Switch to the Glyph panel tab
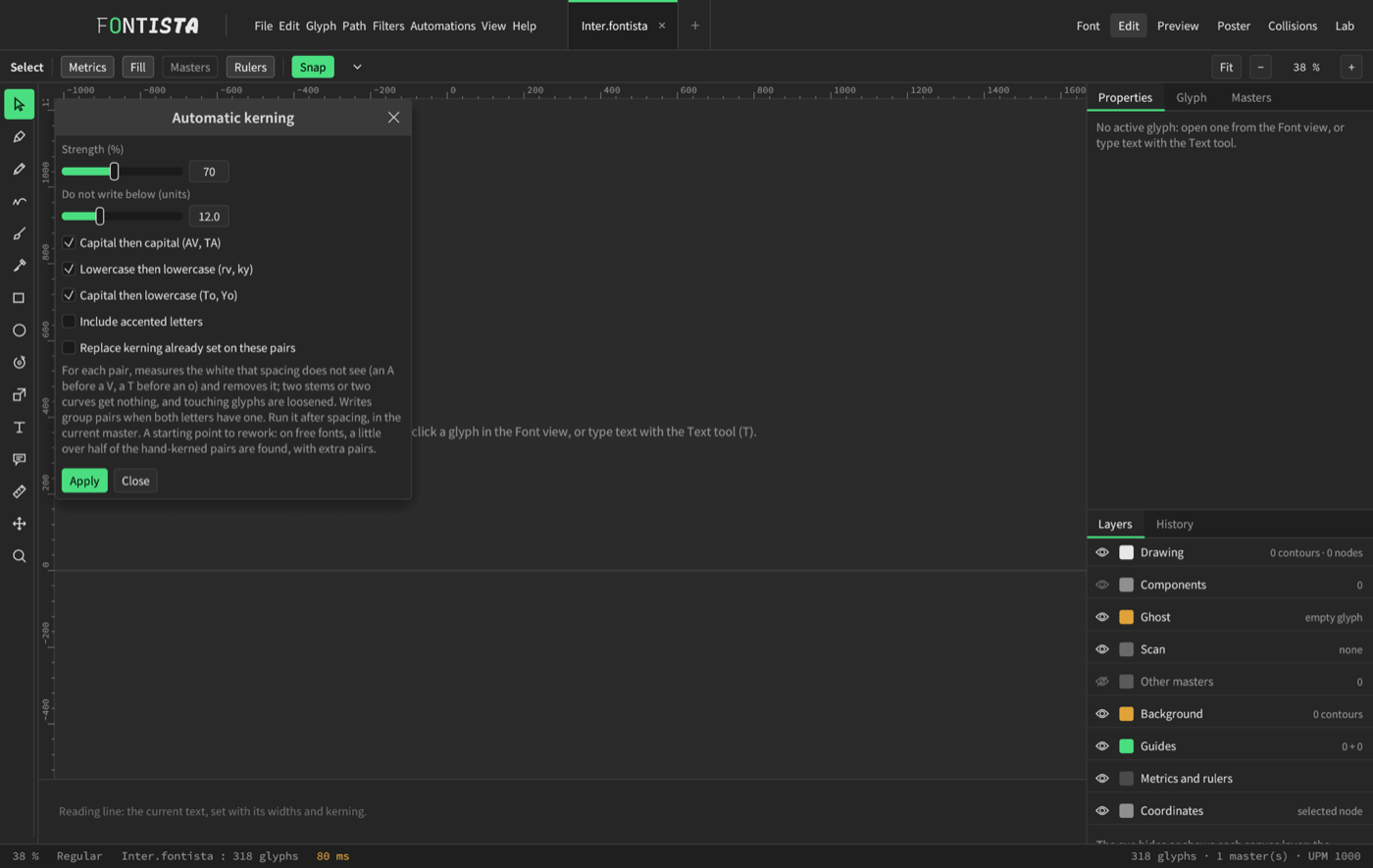The height and width of the screenshot is (868, 1373). (1191, 97)
